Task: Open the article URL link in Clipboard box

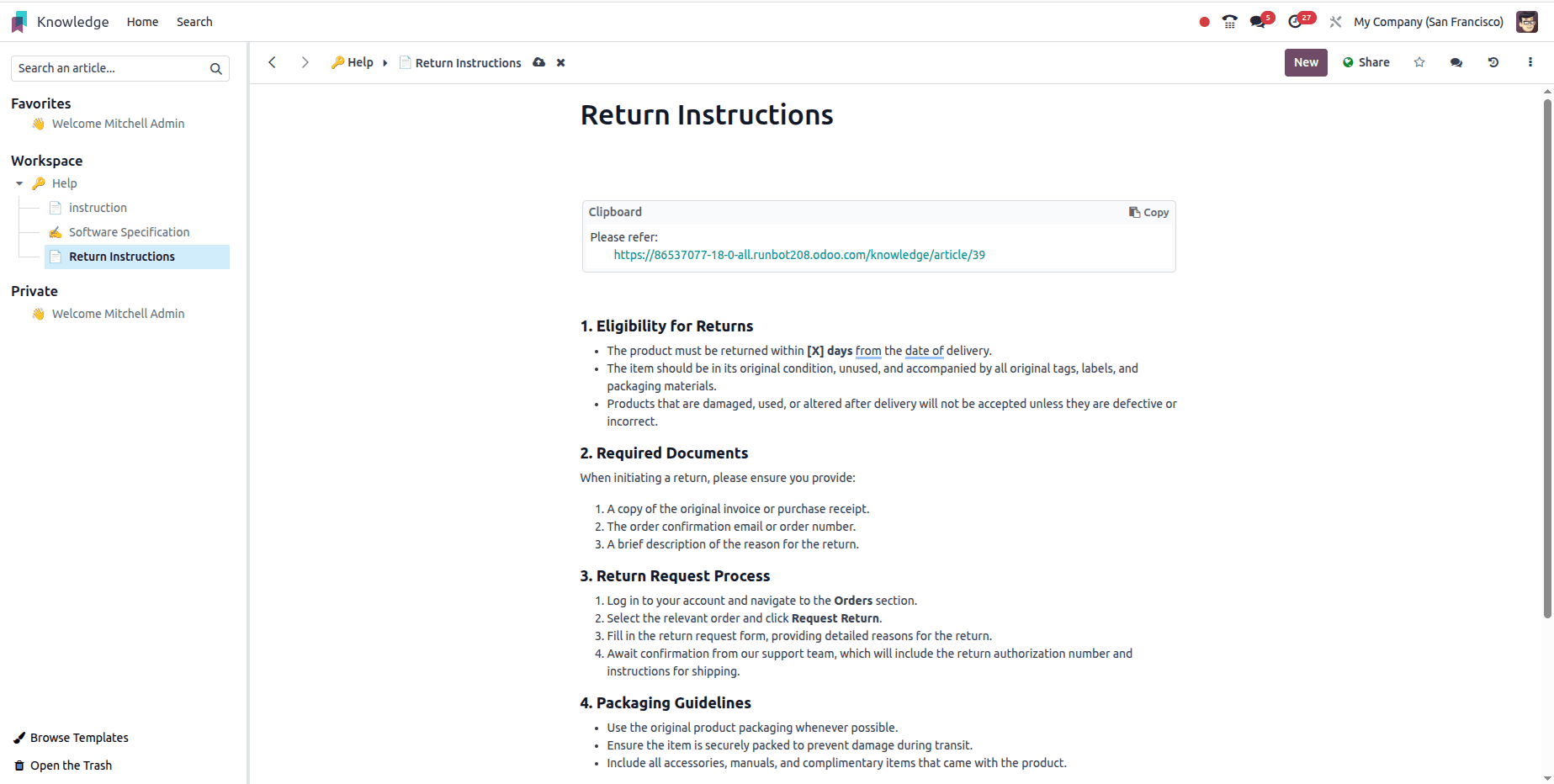Action: click(798, 254)
